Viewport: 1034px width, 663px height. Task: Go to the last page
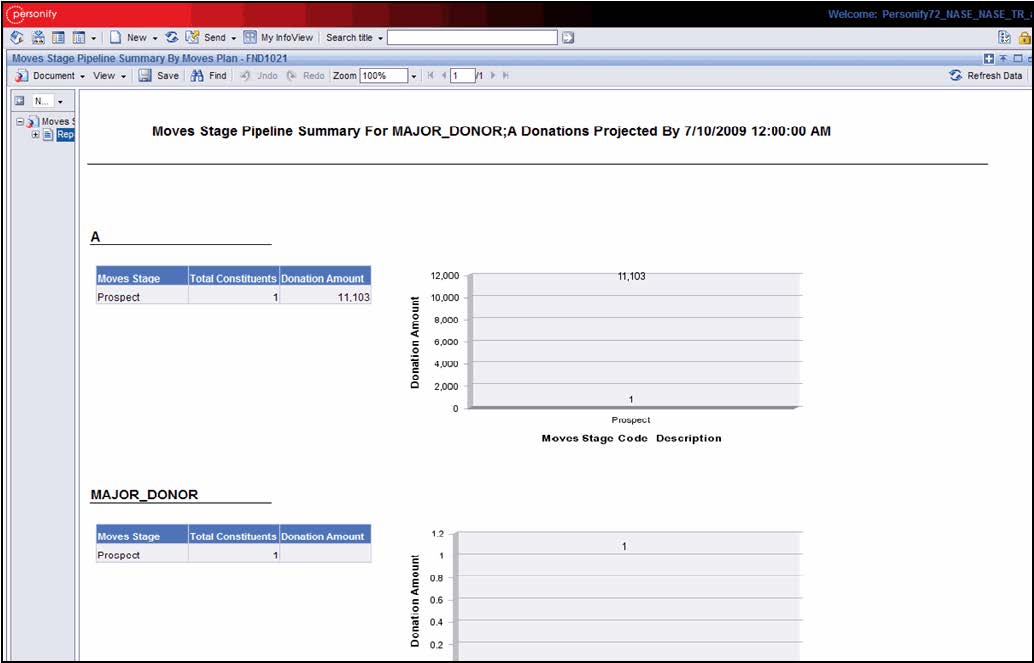[x=506, y=76]
